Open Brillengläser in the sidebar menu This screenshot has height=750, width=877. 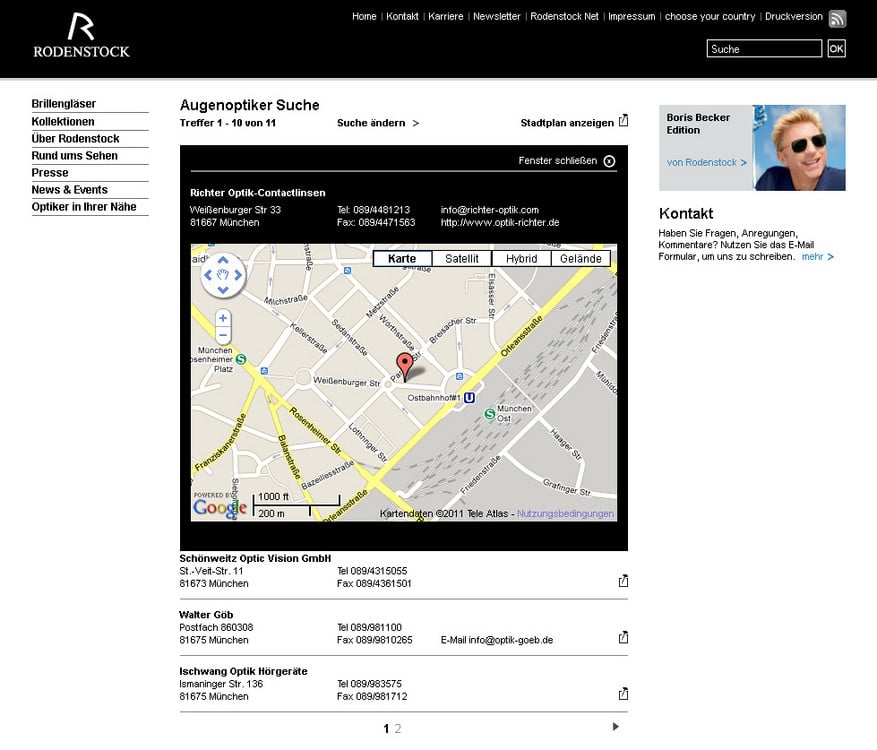coord(64,104)
